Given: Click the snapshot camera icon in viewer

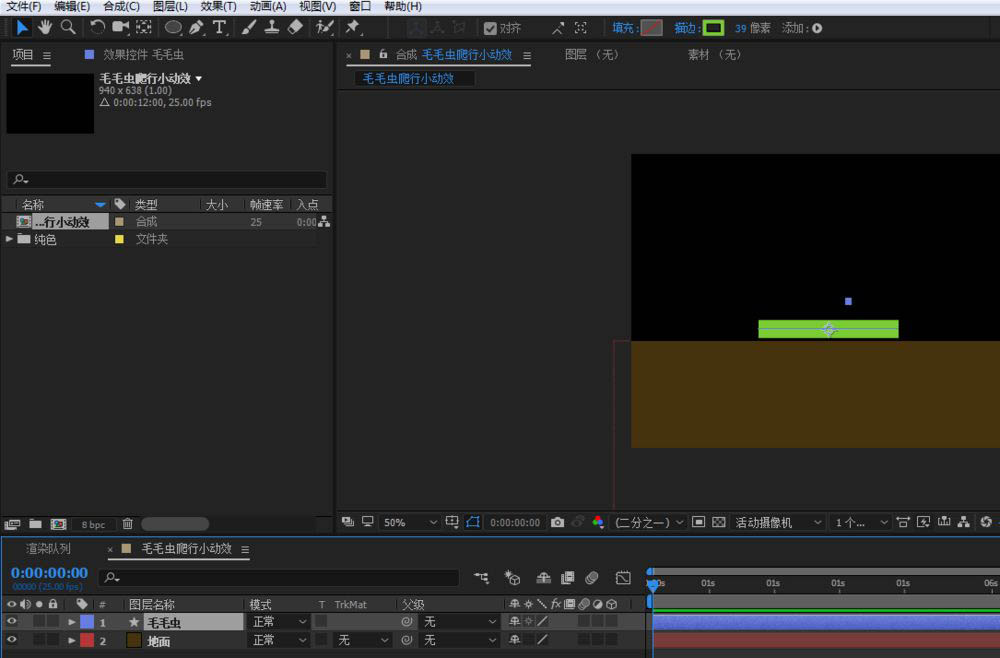Looking at the screenshot, I should [x=557, y=522].
